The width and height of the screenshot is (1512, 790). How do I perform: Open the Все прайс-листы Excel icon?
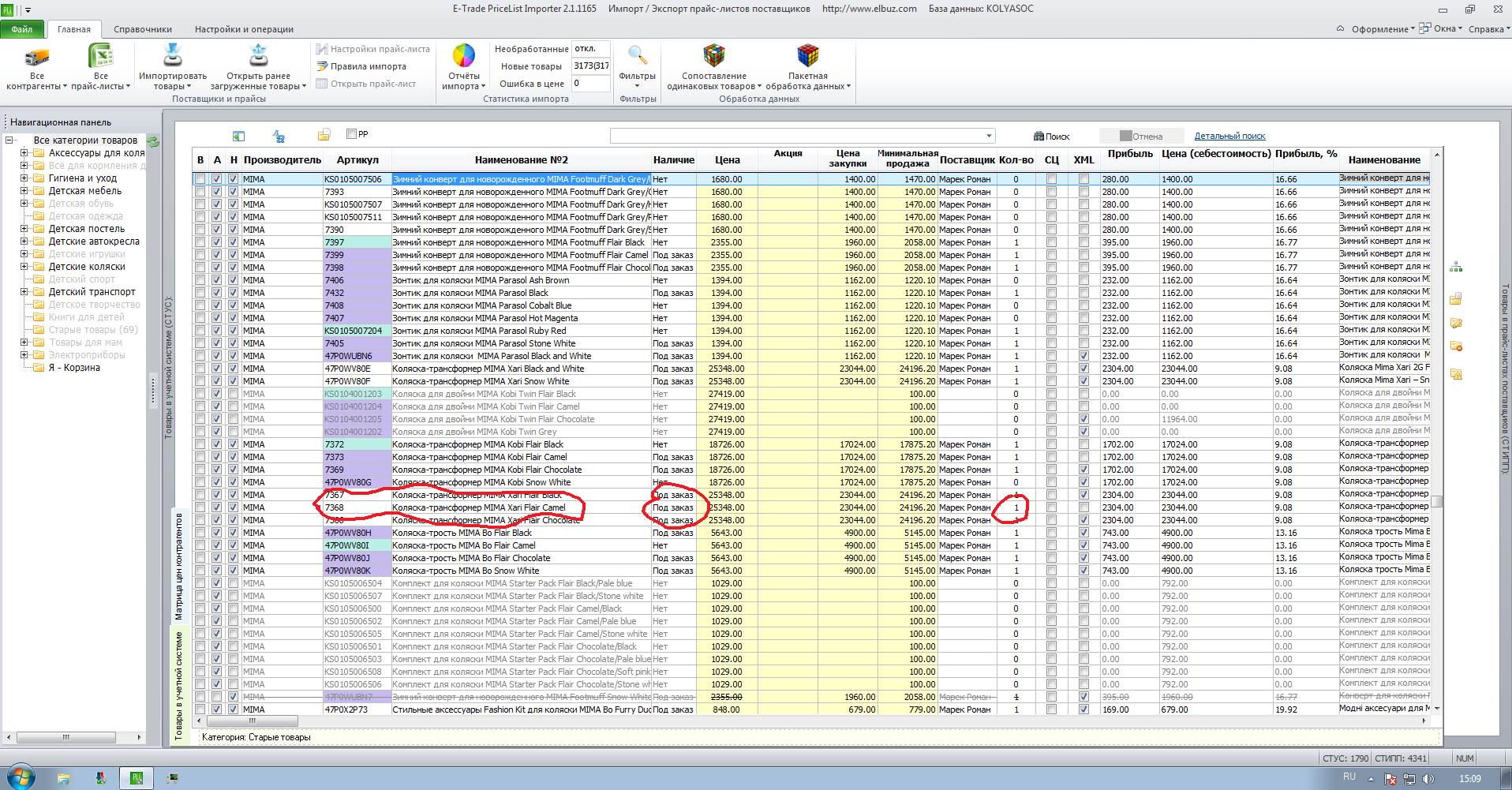click(101, 56)
